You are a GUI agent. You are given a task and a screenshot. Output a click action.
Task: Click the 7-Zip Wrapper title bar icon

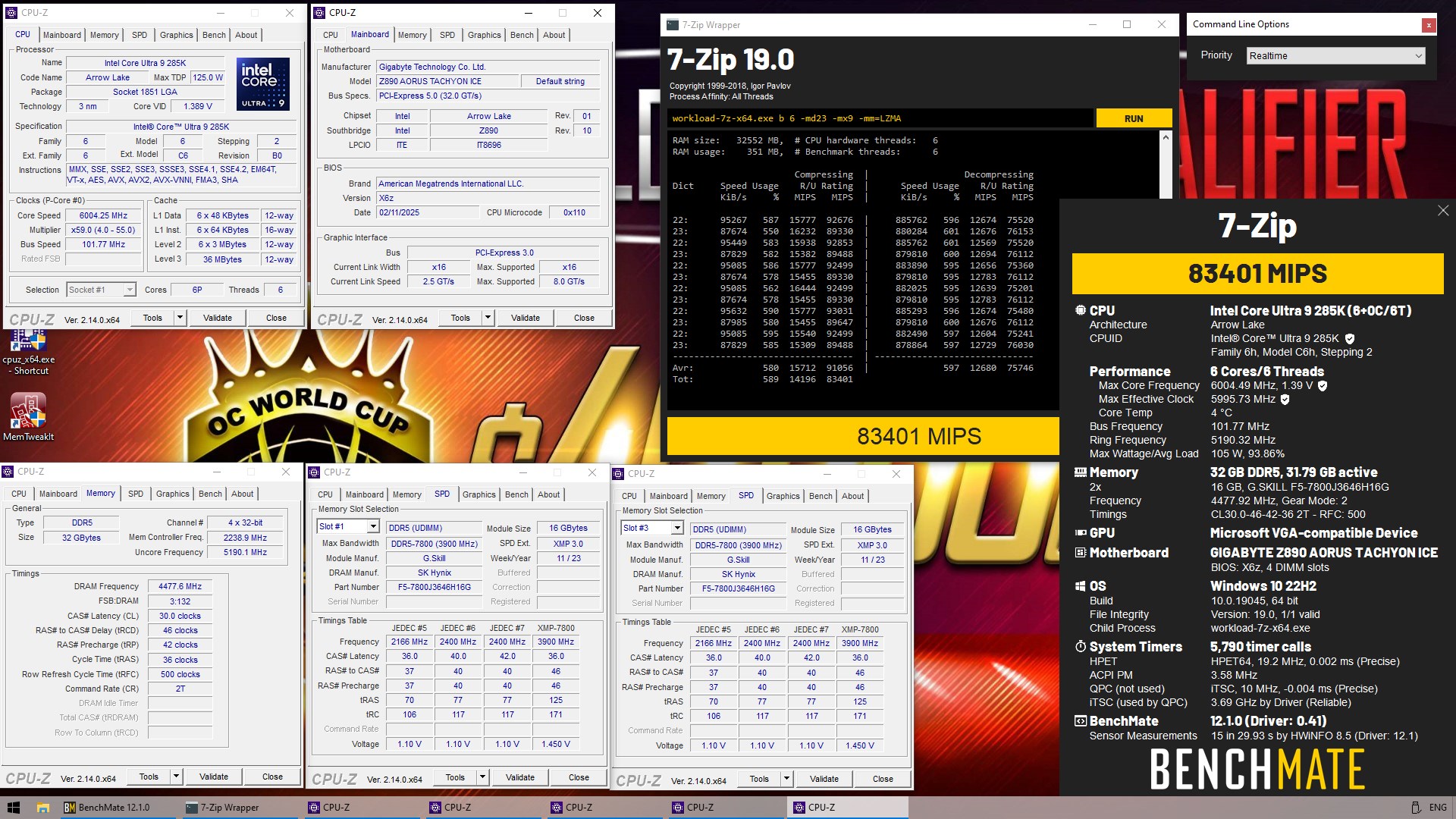point(673,25)
